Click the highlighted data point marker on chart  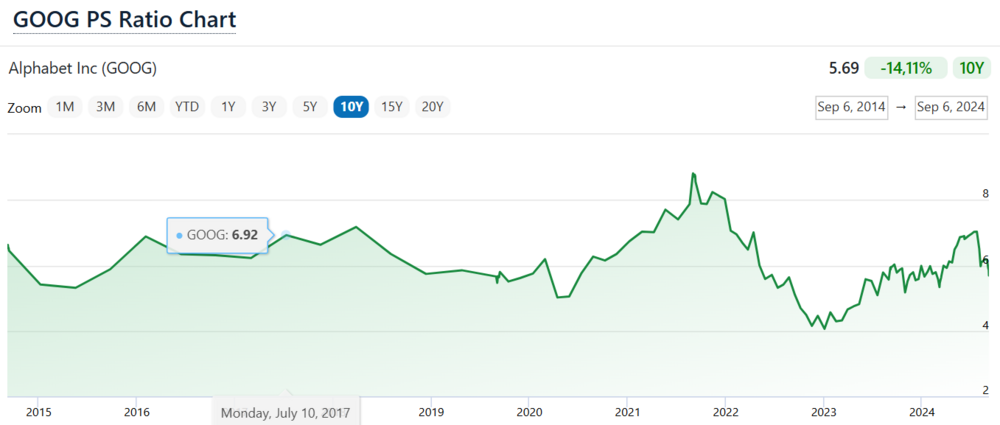click(286, 235)
